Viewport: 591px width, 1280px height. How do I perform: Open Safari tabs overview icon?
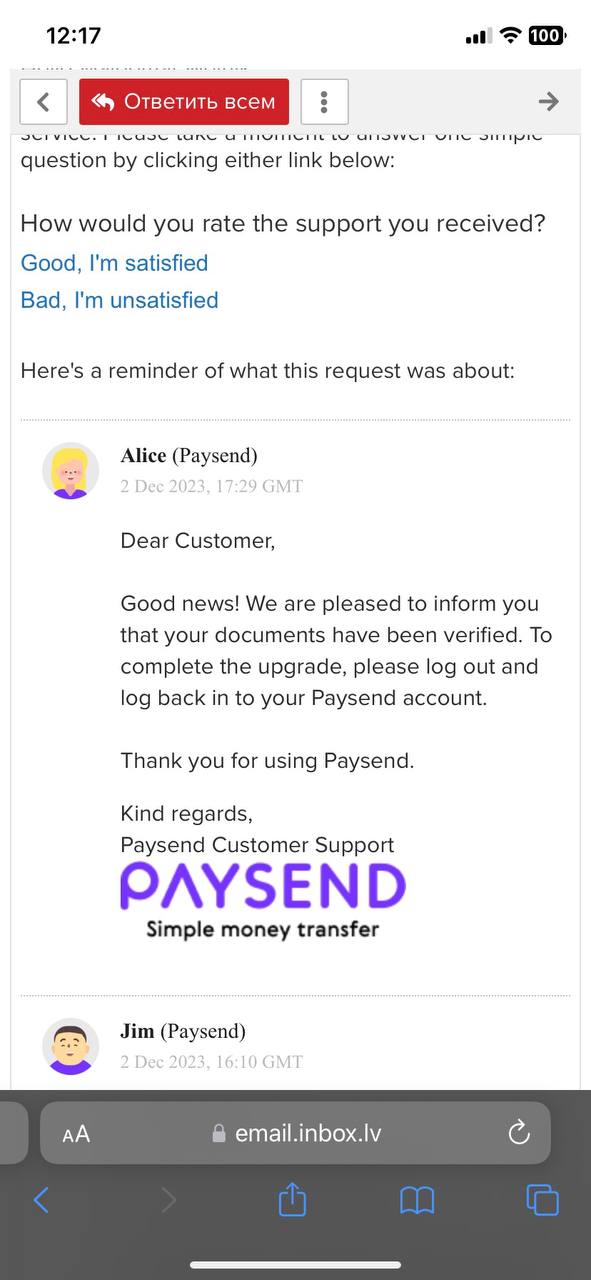click(542, 1200)
